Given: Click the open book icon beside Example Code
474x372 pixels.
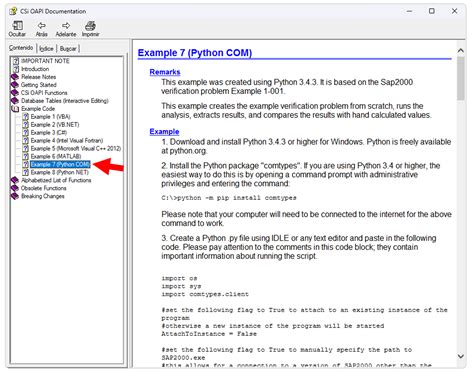Looking at the screenshot, I should [15, 109].
